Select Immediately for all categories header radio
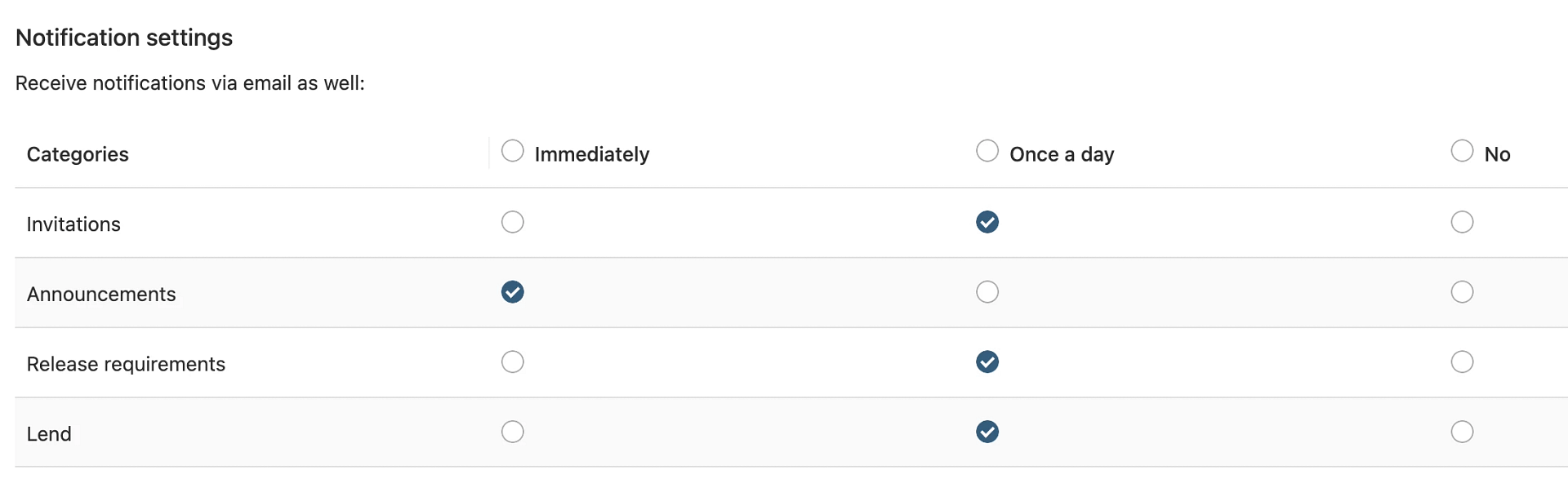 click(x=512, y=151)
